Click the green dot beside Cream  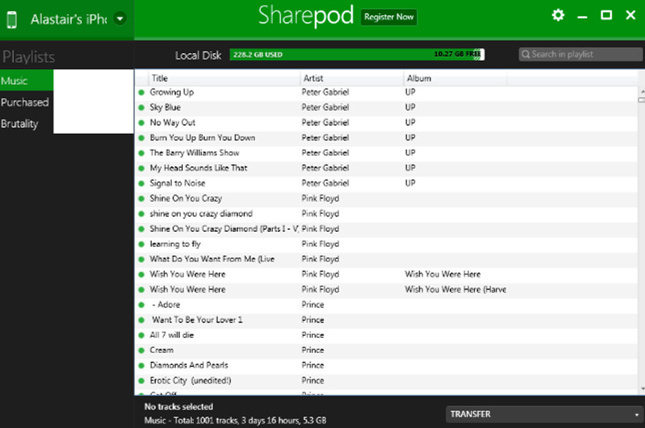(x=142, y=350)
